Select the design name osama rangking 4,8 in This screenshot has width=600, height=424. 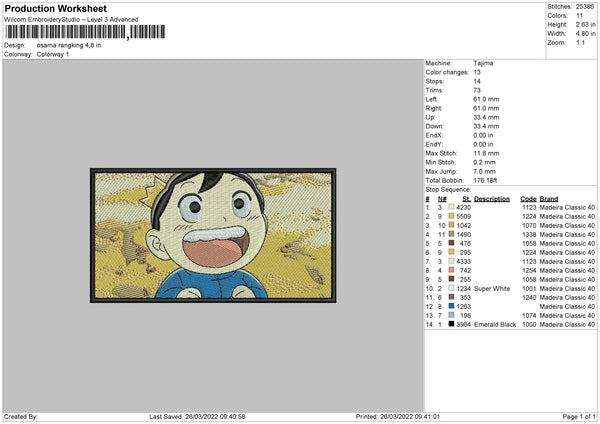69,45
